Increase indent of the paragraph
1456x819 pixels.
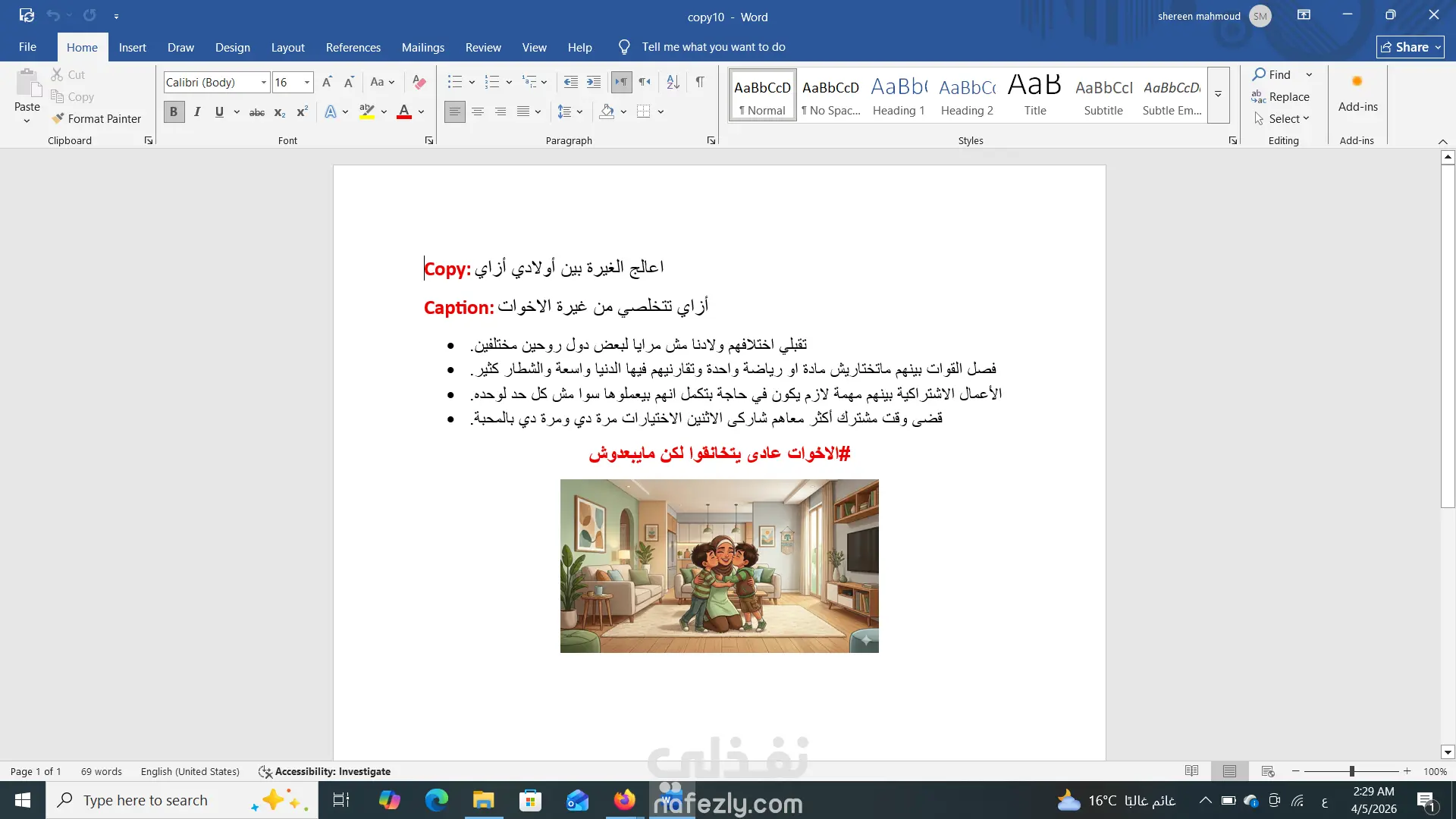click(594, 82)
